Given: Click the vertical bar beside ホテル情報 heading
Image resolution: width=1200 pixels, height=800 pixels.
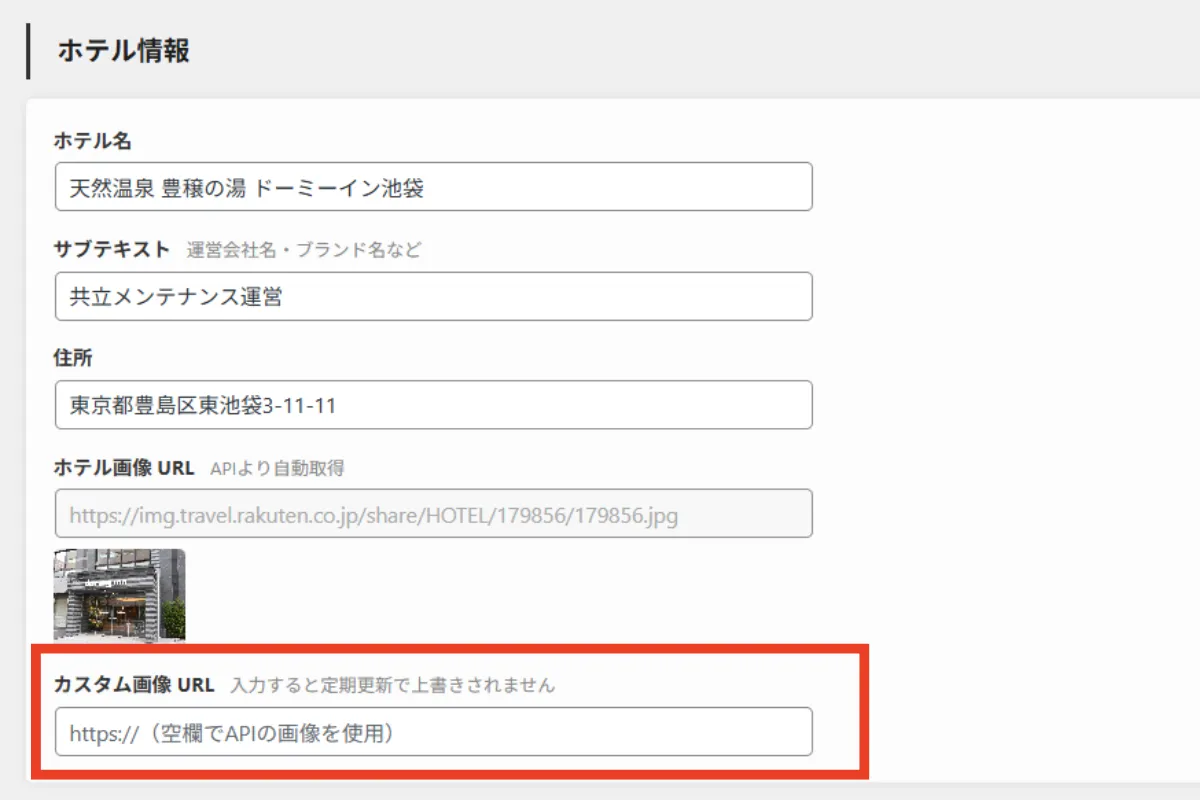Looking at the screenshot, I should tap(28, 51).
